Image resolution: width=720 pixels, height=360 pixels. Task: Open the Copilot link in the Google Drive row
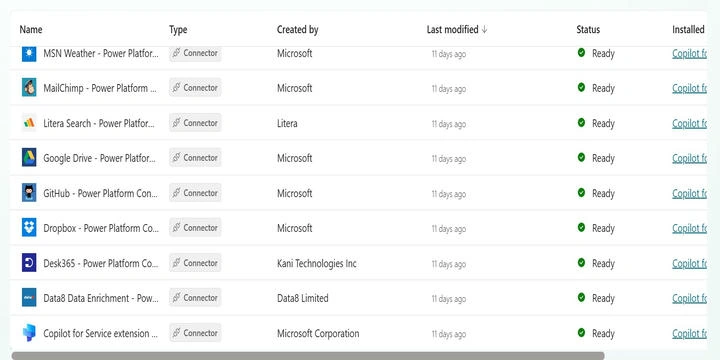[689, 158]
